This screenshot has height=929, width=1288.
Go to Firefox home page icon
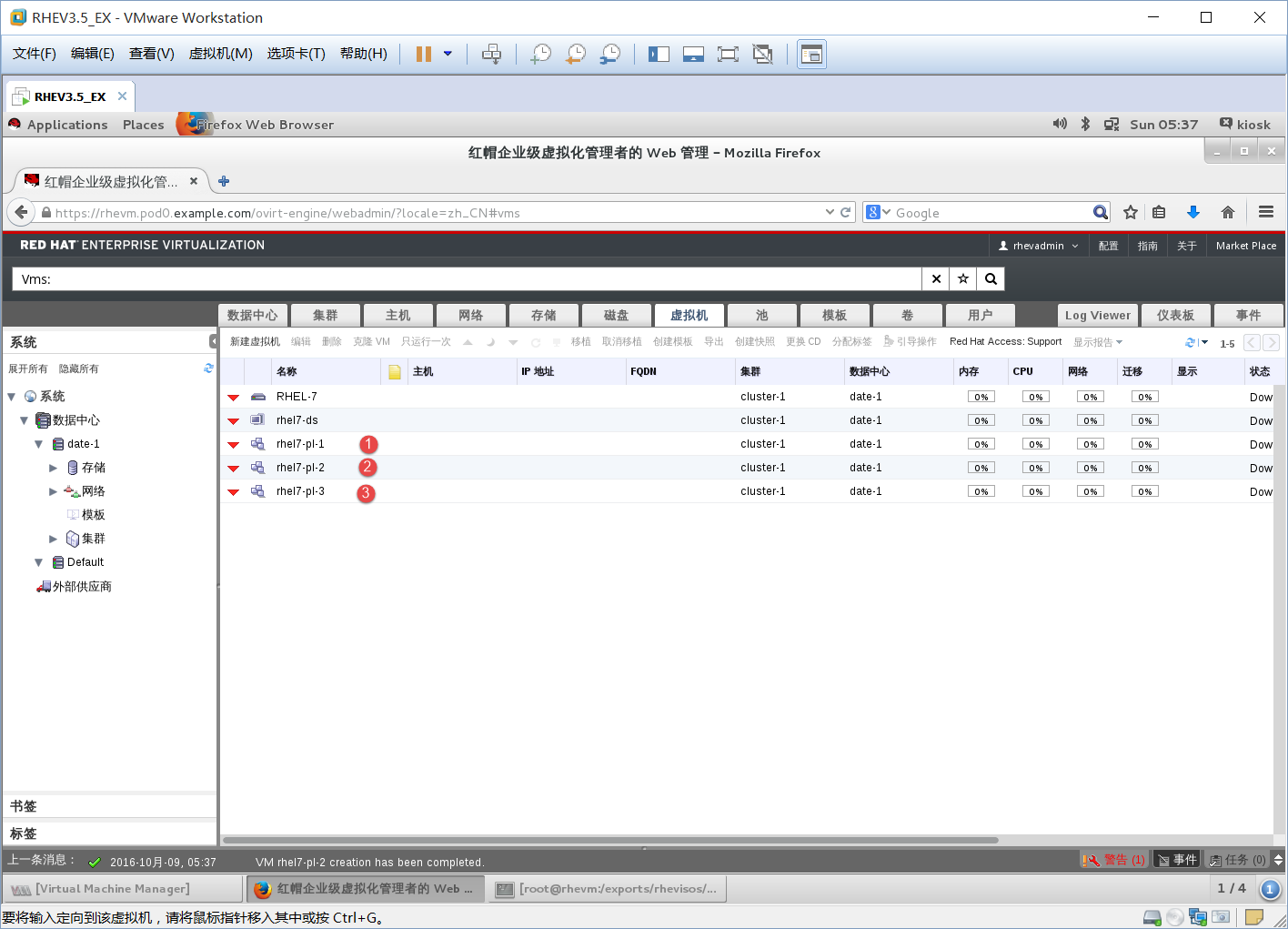[1228, 212]
